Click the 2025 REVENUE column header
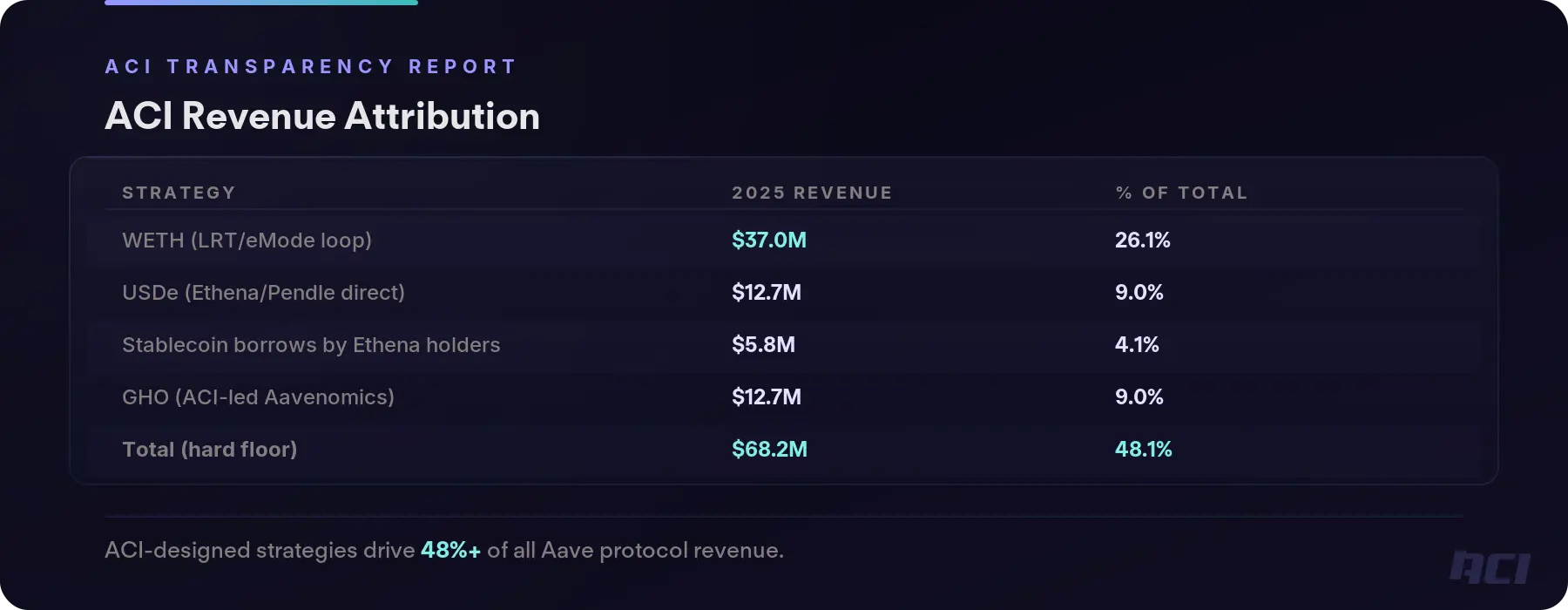Image resolution: width=1568 pixels, height=610 pixels. pos(812,193)
